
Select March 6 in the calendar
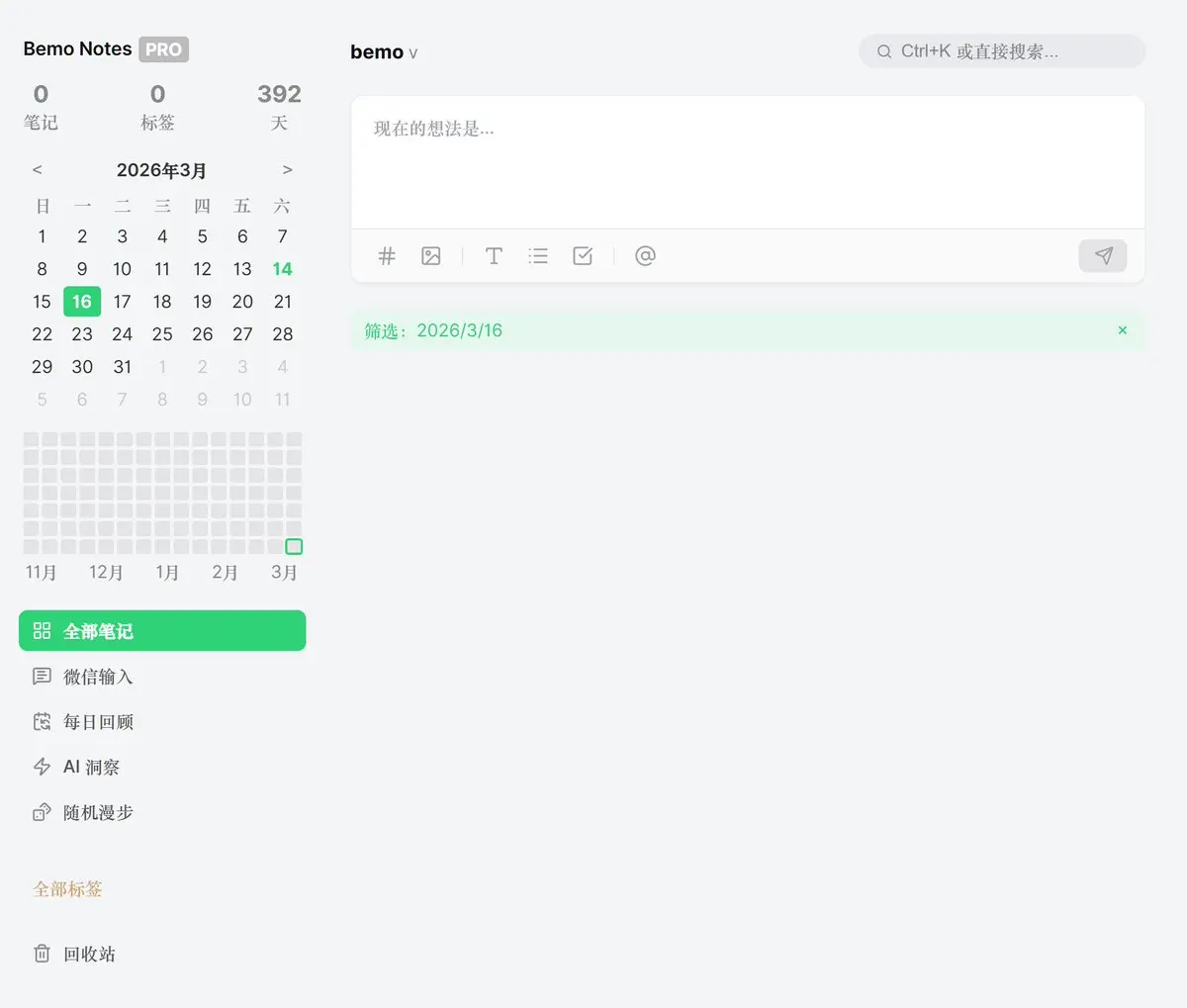(x=242, y=236)
